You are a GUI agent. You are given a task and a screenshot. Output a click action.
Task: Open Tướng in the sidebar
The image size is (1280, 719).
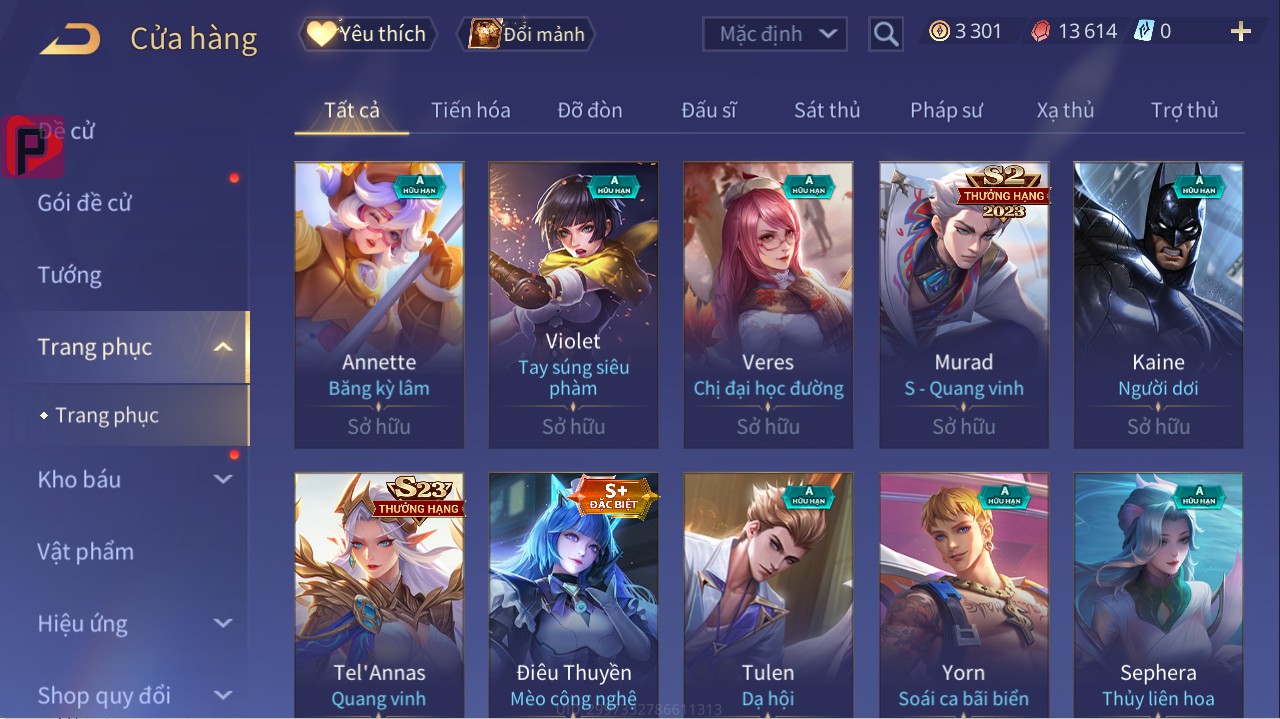click(70, 275)
